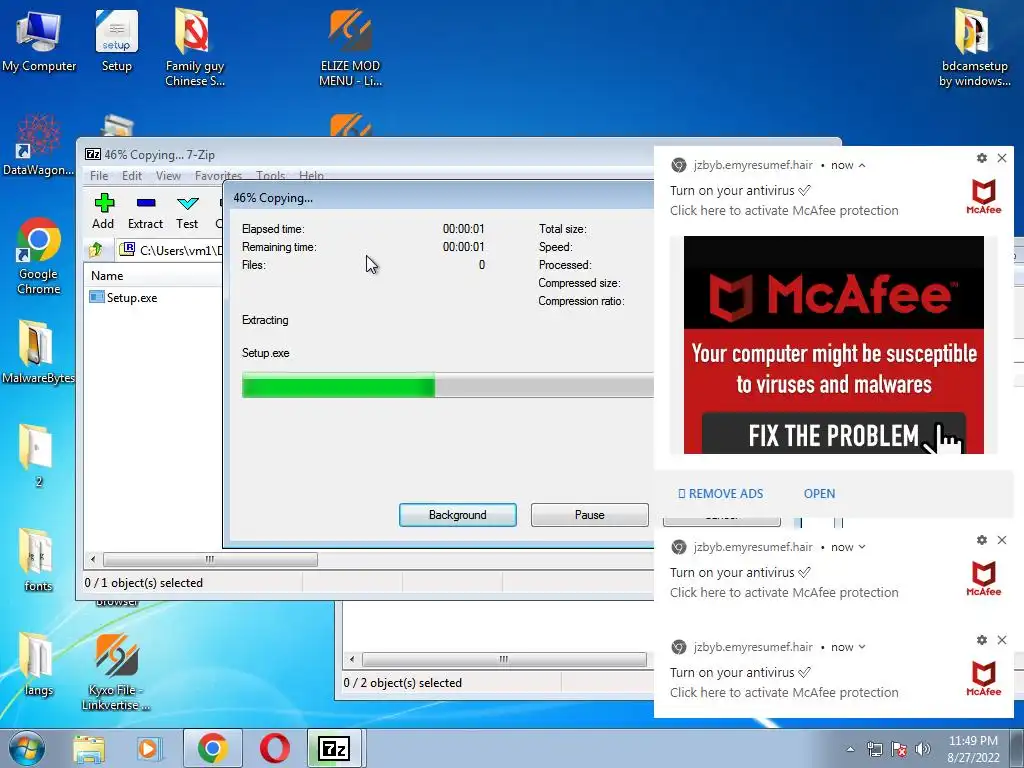
Task: Select the fonts folder on desktop
Action: click(38, 560)
